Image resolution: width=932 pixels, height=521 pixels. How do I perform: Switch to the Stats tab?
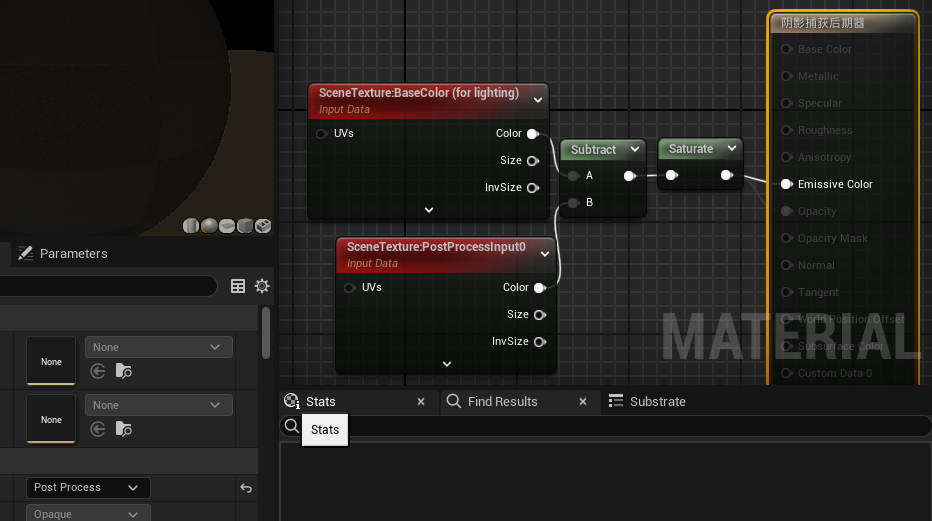coord(357,402)
